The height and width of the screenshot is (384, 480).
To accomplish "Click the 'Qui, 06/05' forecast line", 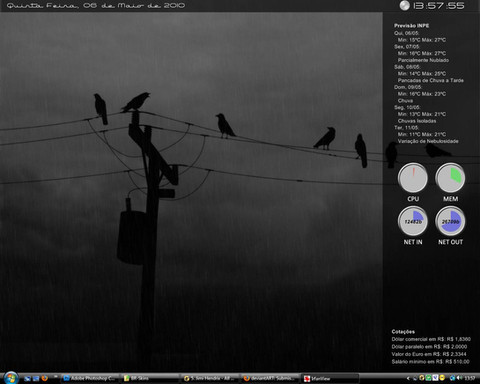I will [x=406, y=33].
